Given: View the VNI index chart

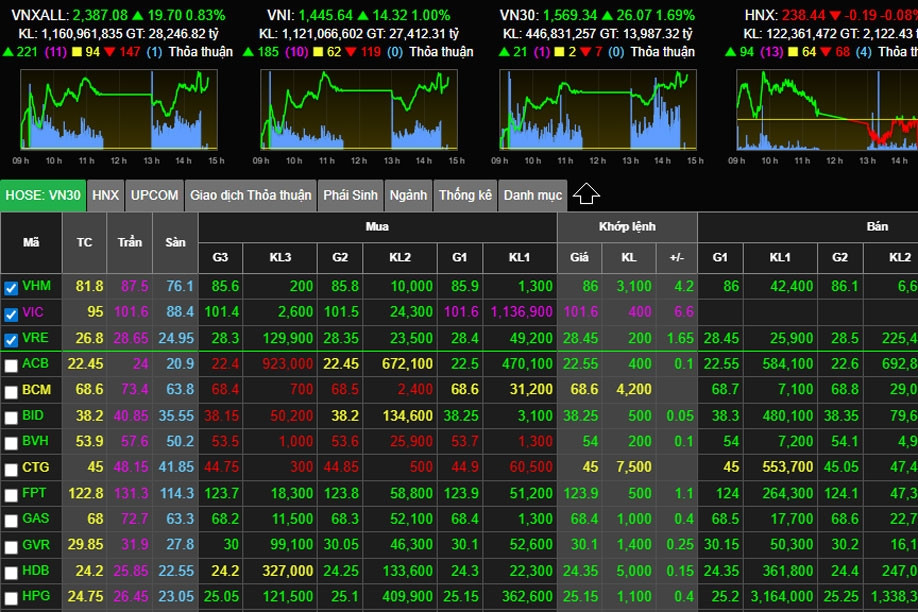Looking at the screenshot, I should [356, 110].
